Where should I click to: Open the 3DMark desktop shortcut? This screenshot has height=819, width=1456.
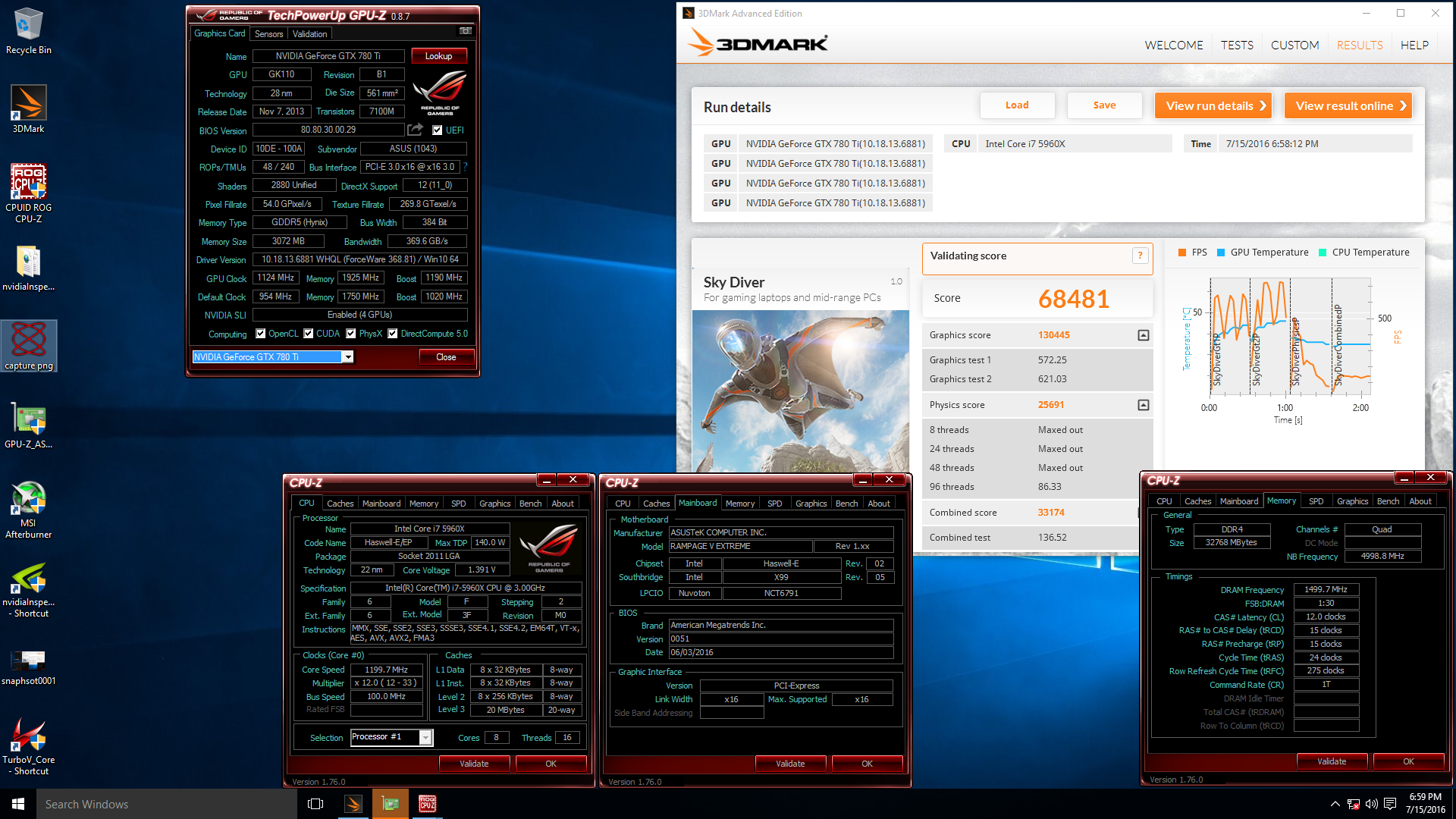29,108
